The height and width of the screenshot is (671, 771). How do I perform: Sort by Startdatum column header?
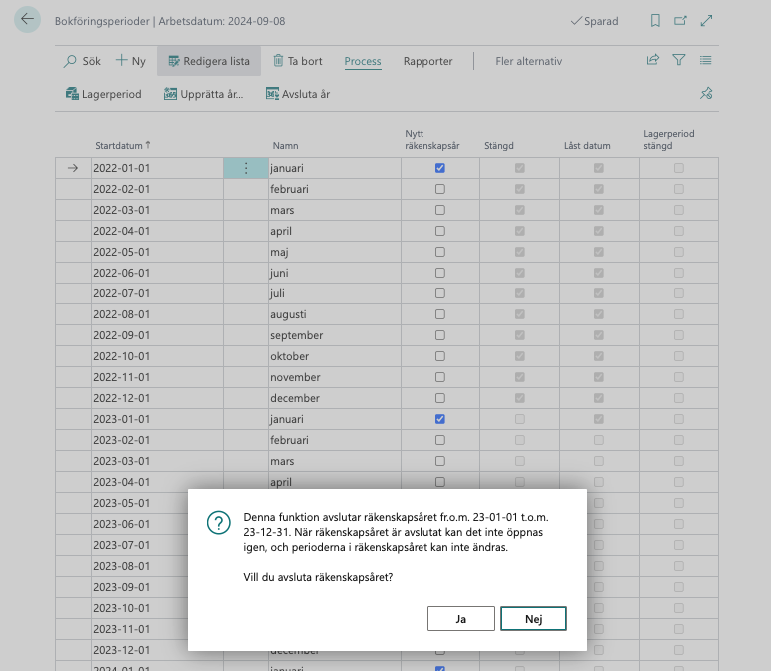(122, 145)
